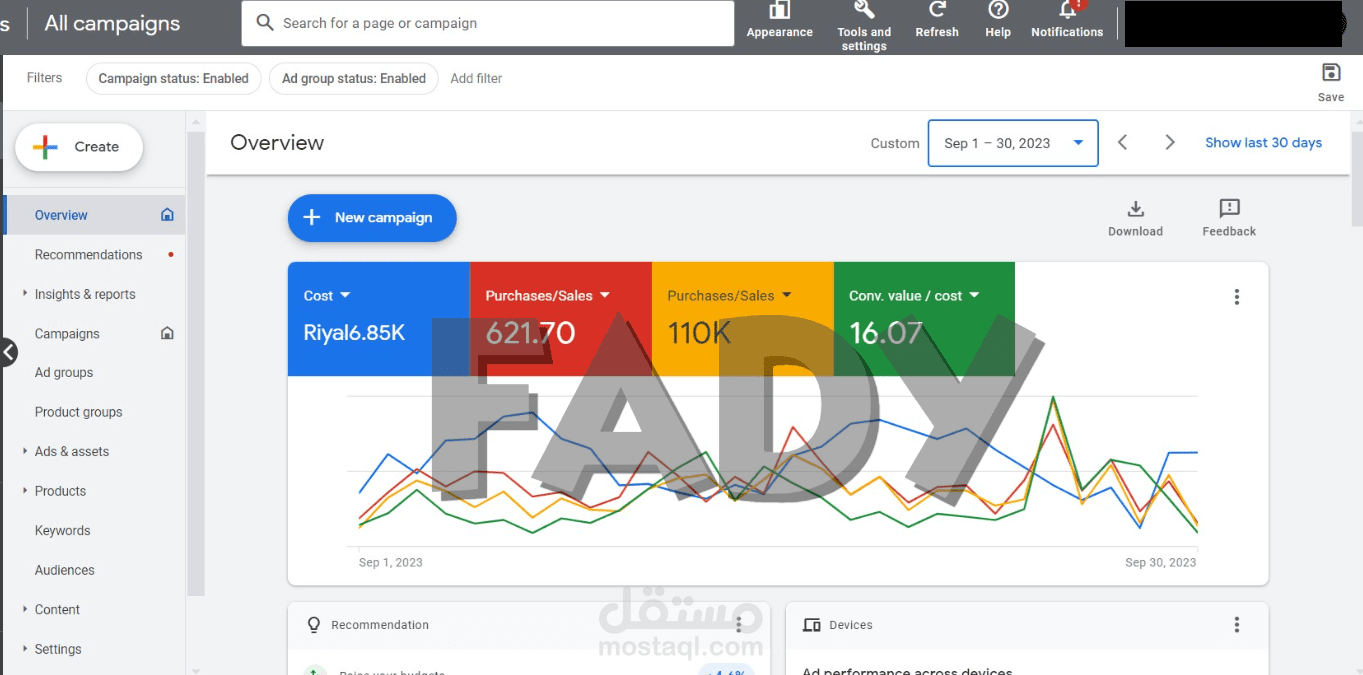Viewport: 1363px width, 675px height.
Task: Click the Devices card icon
Action: click(x=812, y=625)
